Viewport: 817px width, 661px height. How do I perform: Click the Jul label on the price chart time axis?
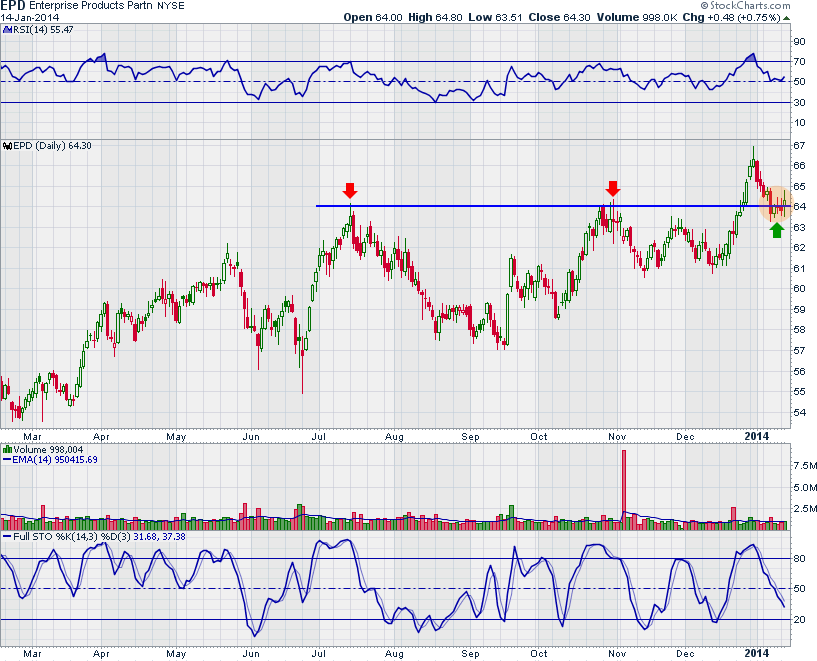tap(318, 436)
